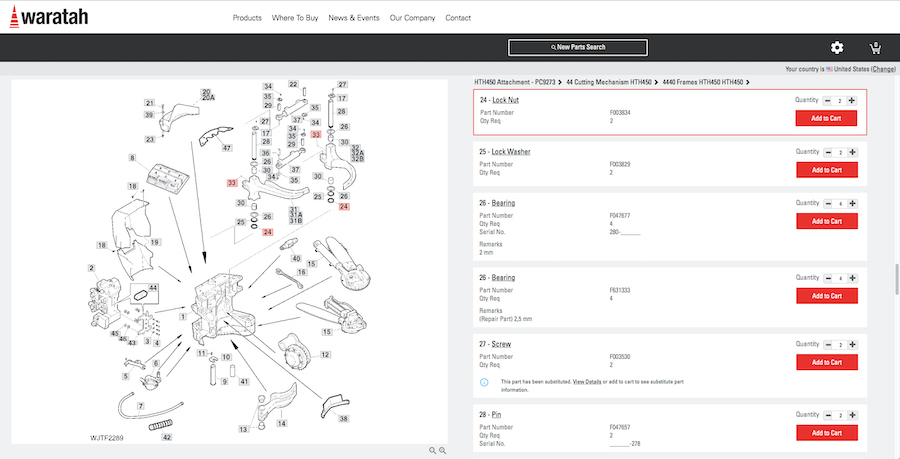Select callout 16 in the diagram

point(302,272)
